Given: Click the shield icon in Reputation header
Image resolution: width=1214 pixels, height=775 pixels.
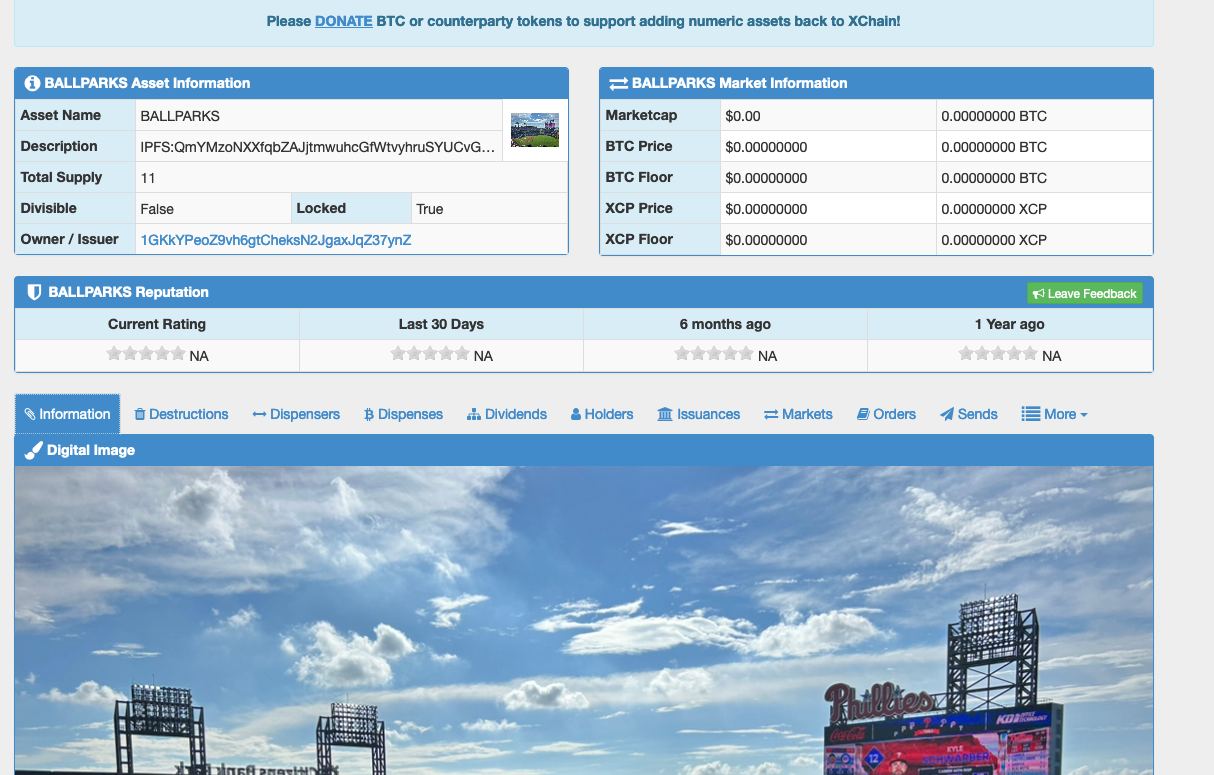Looking at the screenshot, I should (x=34, y=292).
